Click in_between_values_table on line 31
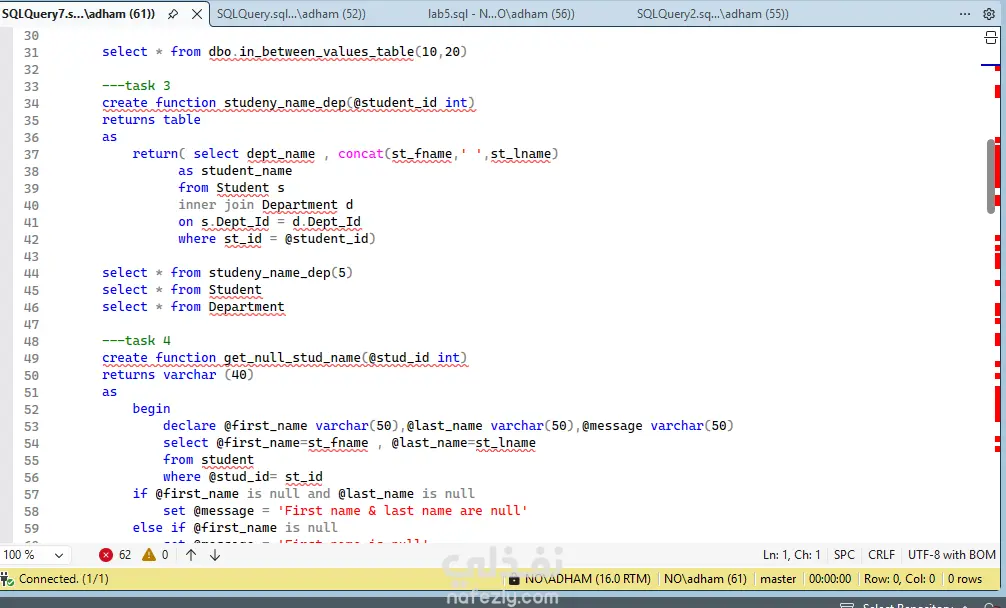The height and width of the screenshot is (608, 1006). click(327, 51)
